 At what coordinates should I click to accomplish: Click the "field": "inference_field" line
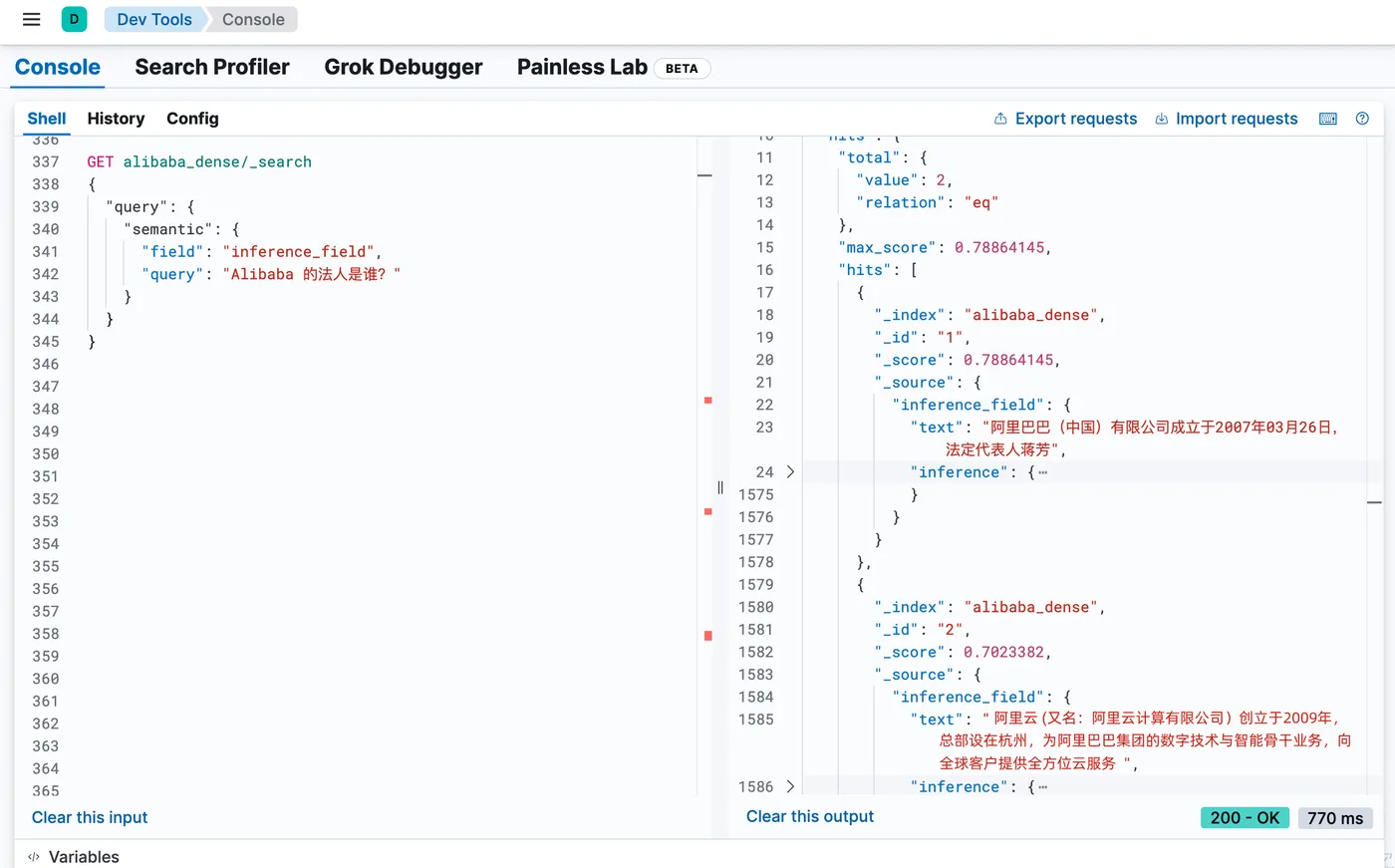pos(261,251)
